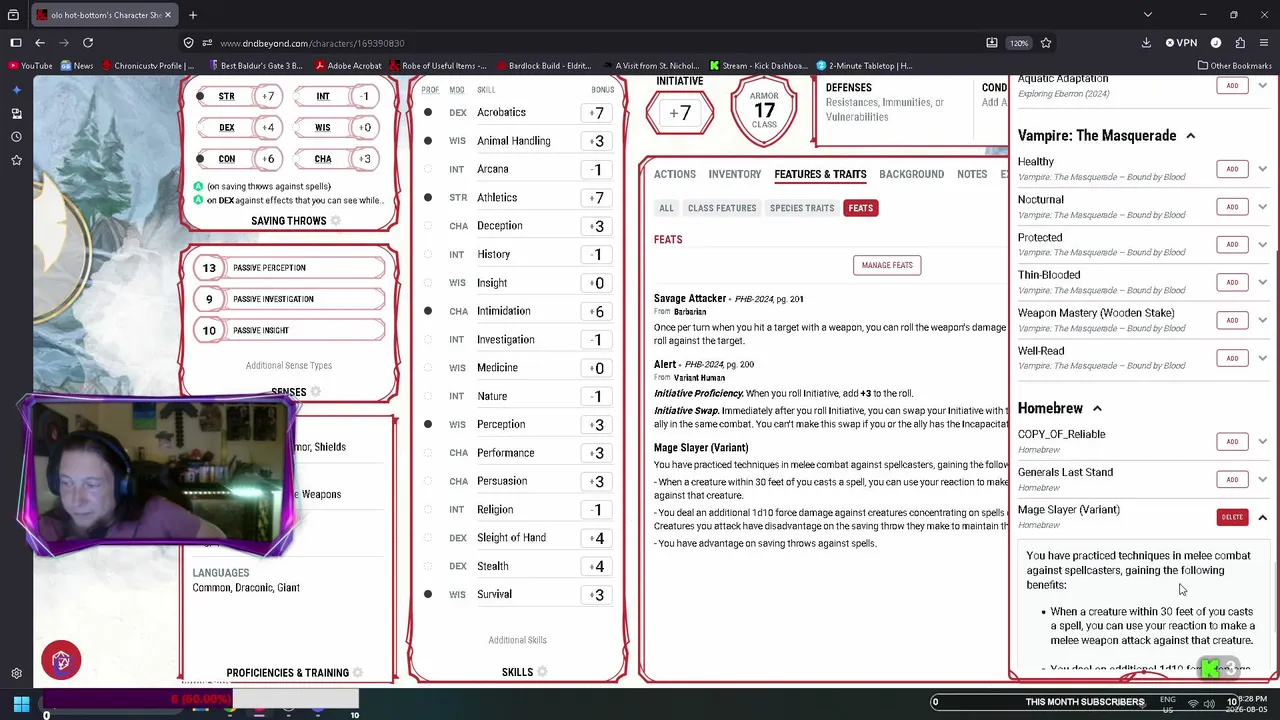Collapse the Vampire: The Masquerade section
Image resolution: width=1280 pixels, height=720 pixels.
coord(1190,136)
